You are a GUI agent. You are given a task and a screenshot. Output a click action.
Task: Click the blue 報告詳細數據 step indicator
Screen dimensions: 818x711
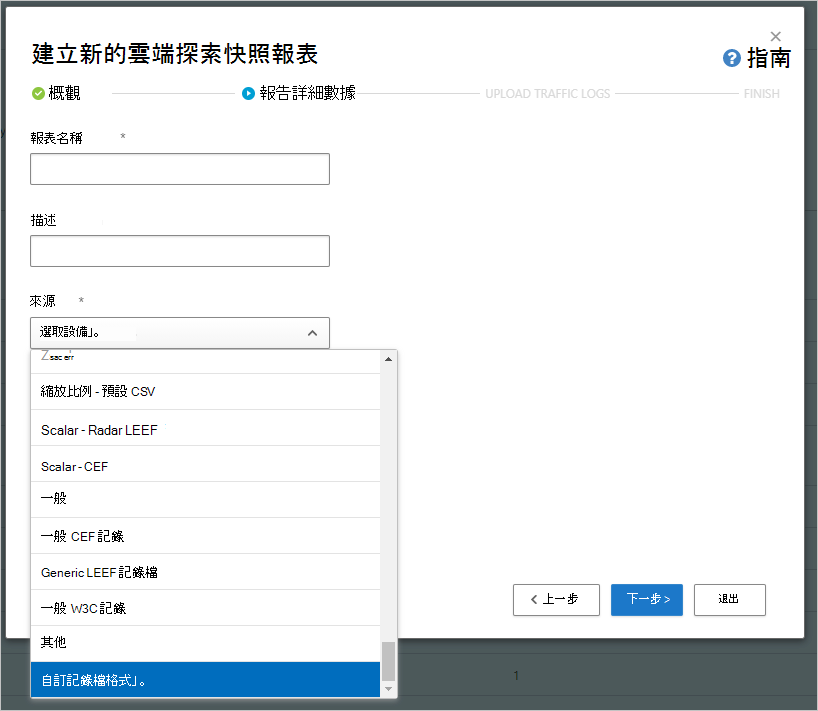coord(249,93)
